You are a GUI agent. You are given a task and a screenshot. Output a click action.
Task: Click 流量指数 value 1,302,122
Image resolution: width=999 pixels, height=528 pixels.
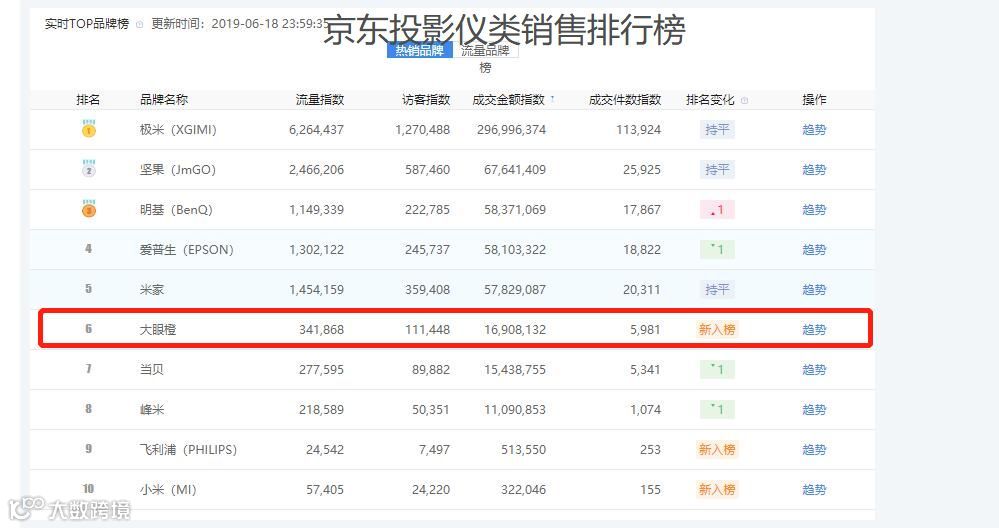tap(316, 250)
